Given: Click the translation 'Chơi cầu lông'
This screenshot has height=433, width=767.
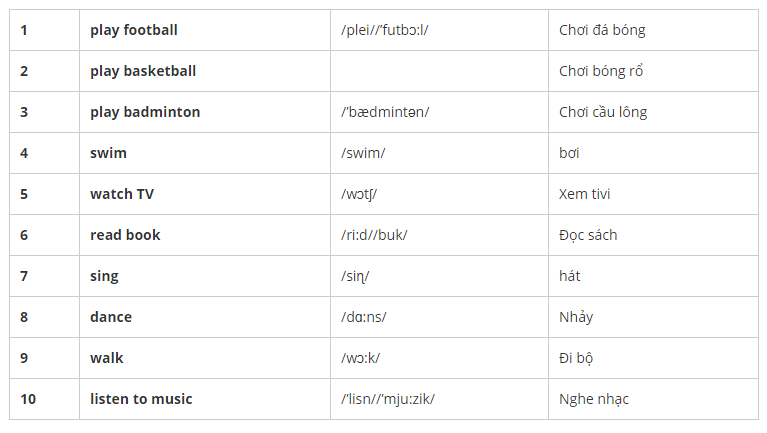Looking at the screenshot, I should coord(603,112).
